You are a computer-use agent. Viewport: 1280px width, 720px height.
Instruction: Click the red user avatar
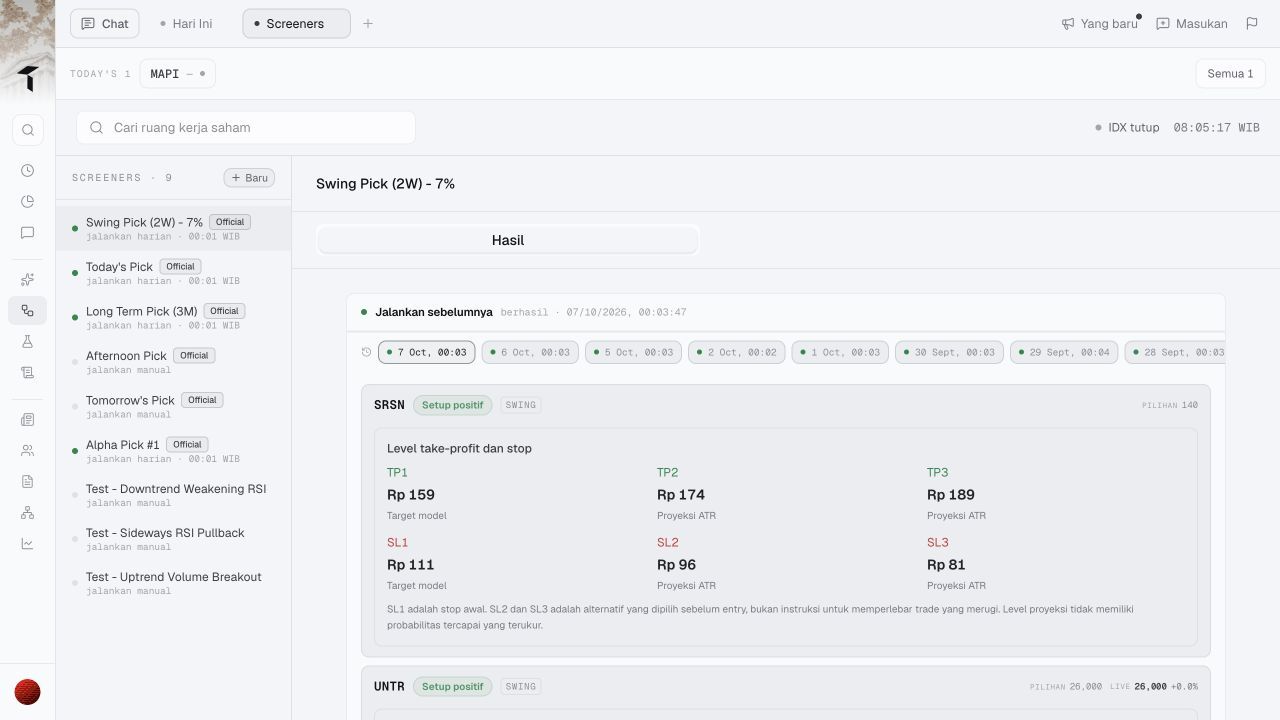tap(28, 692)
